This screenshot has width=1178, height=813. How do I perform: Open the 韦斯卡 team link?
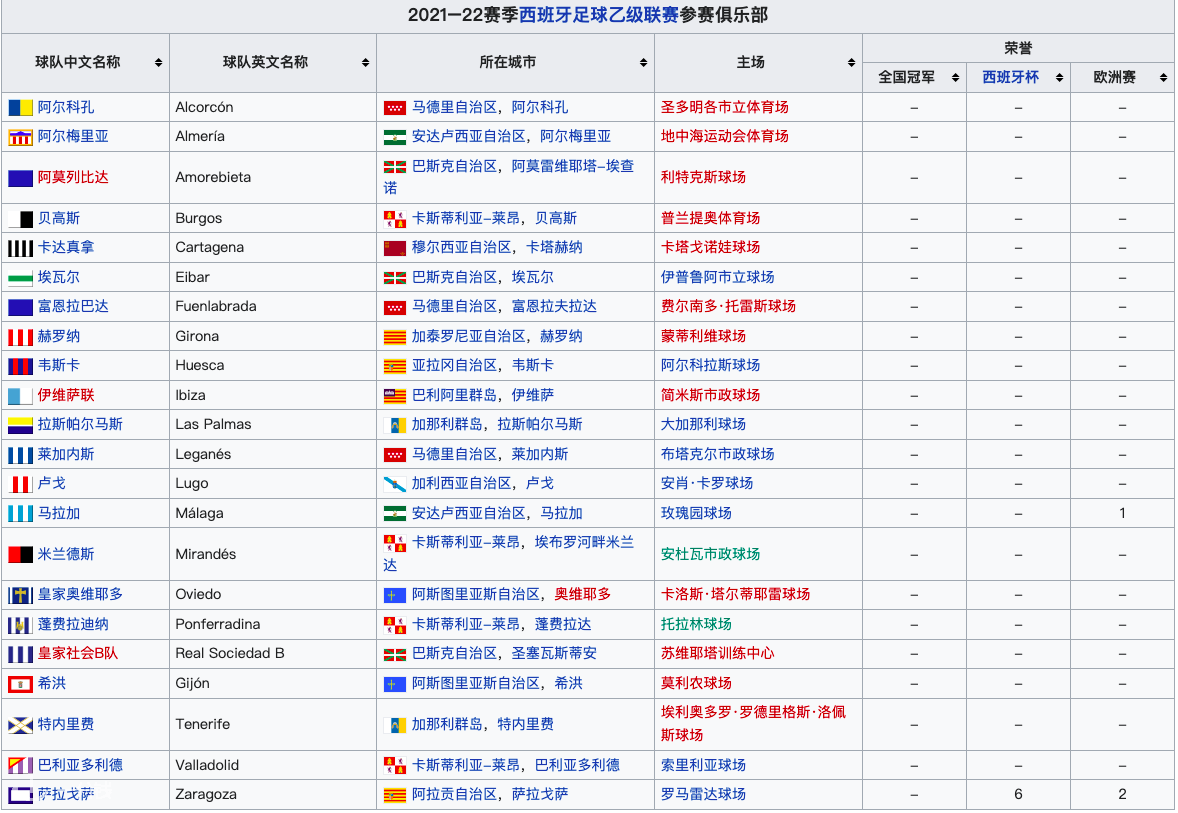coord(59,365)
